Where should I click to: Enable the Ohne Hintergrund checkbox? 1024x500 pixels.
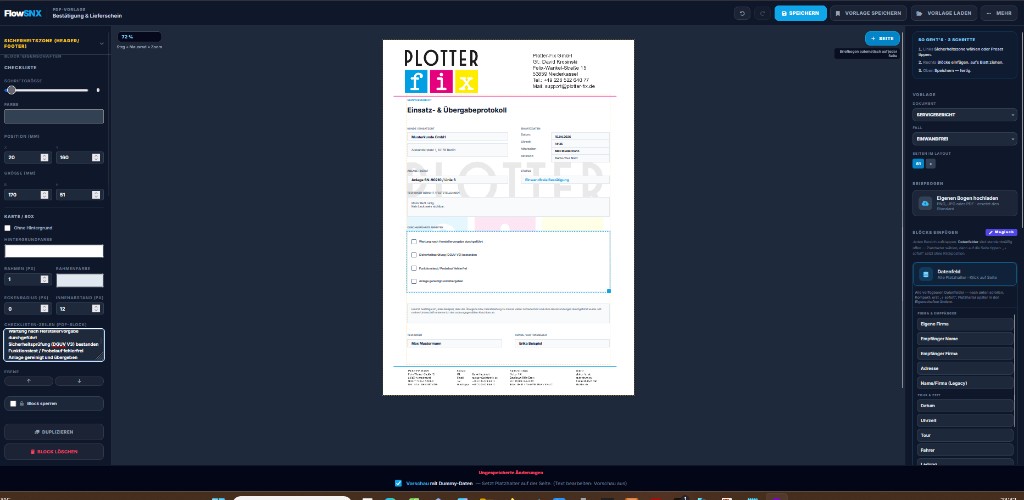click(8, 228)
